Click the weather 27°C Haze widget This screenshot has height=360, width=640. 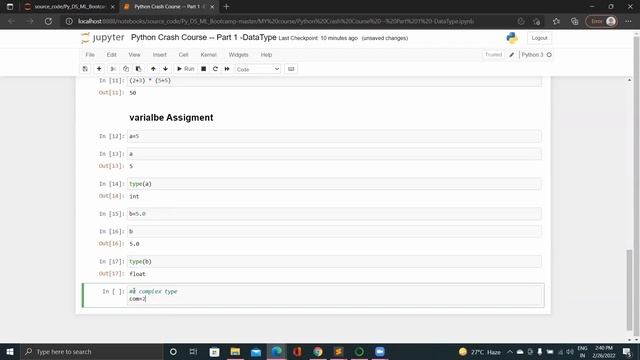[480, 351]
